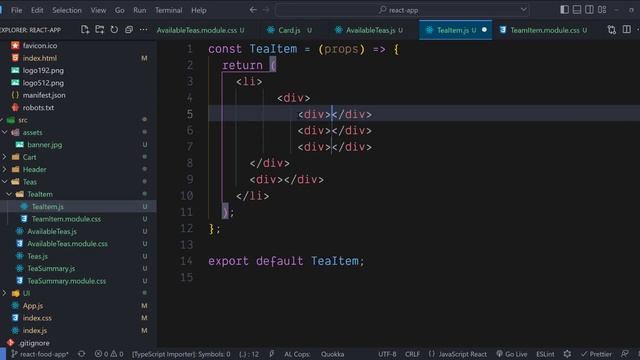Switch to the Card.js tab
This screenshot has width=640, height=360.
click(289, 30)
